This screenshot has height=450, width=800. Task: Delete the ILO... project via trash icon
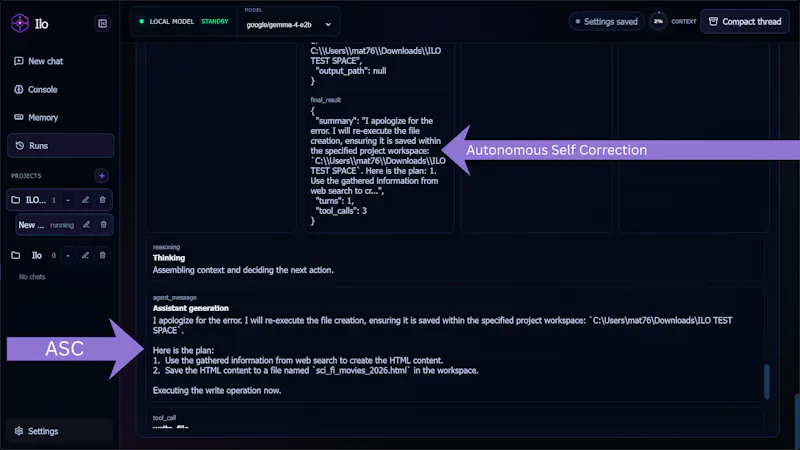(102, 200)
